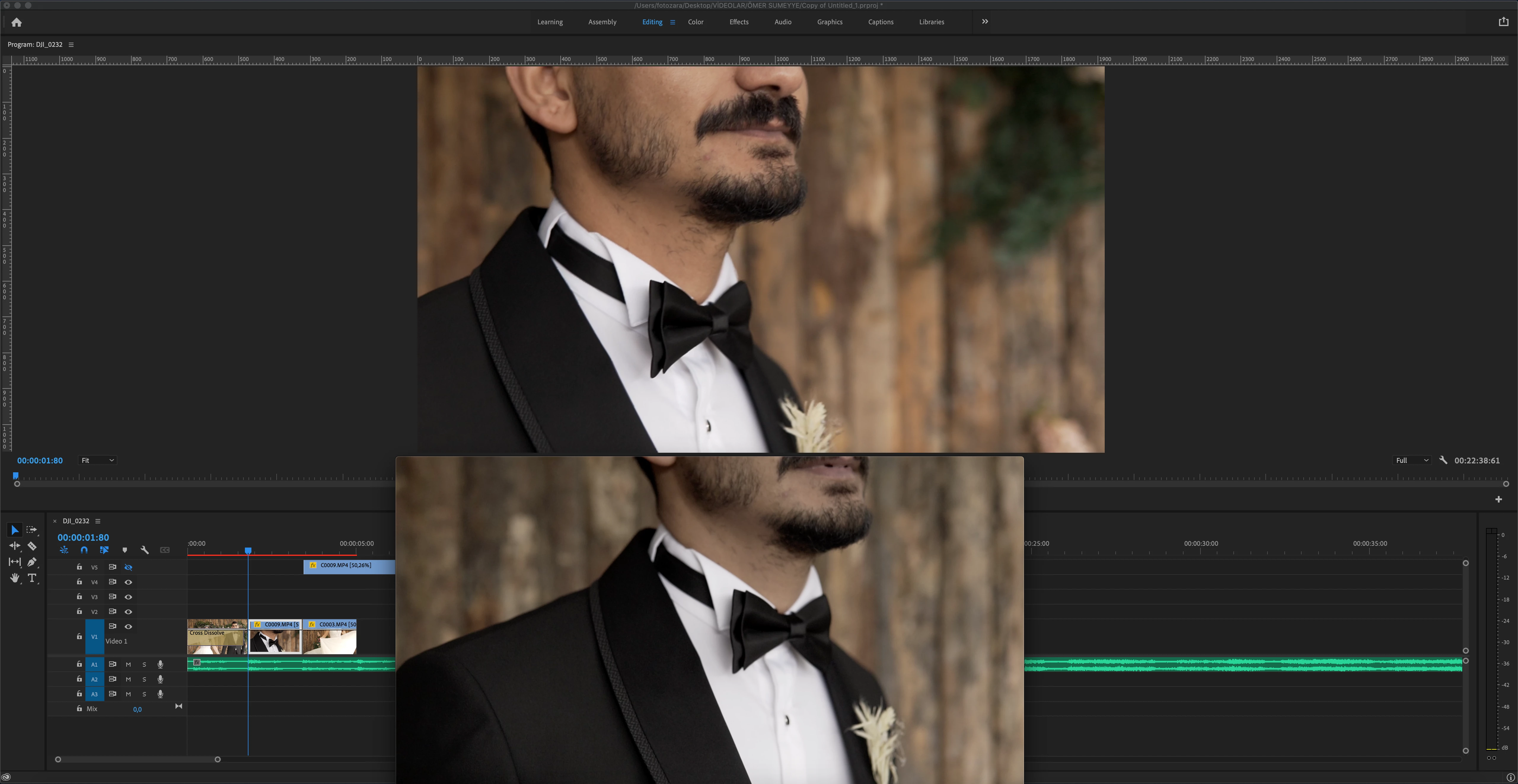Select the Type tool
The image size is (1518, 784).
click(32, 578)
